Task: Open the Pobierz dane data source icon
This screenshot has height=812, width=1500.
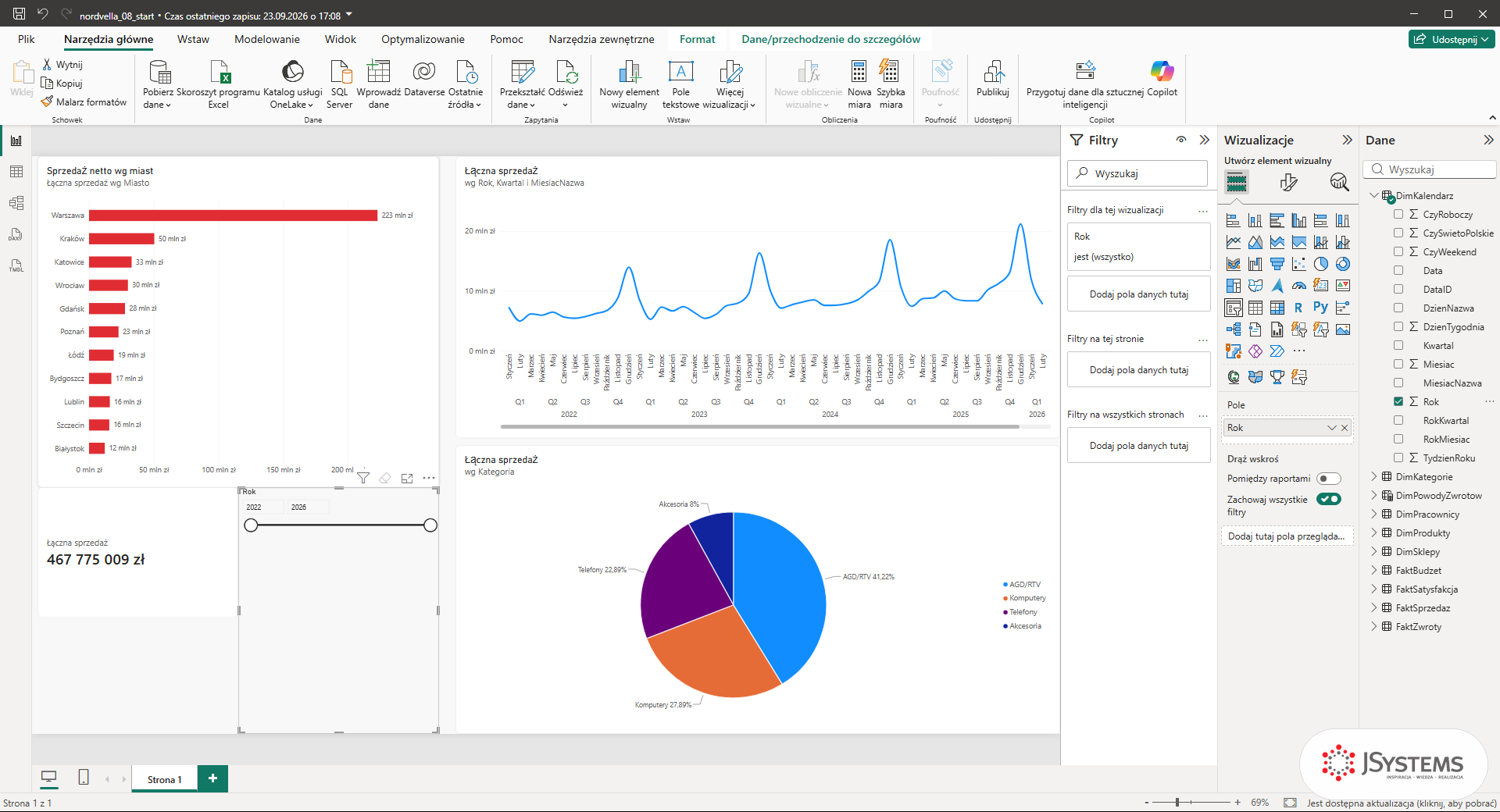Action: [x=159, y=72]
